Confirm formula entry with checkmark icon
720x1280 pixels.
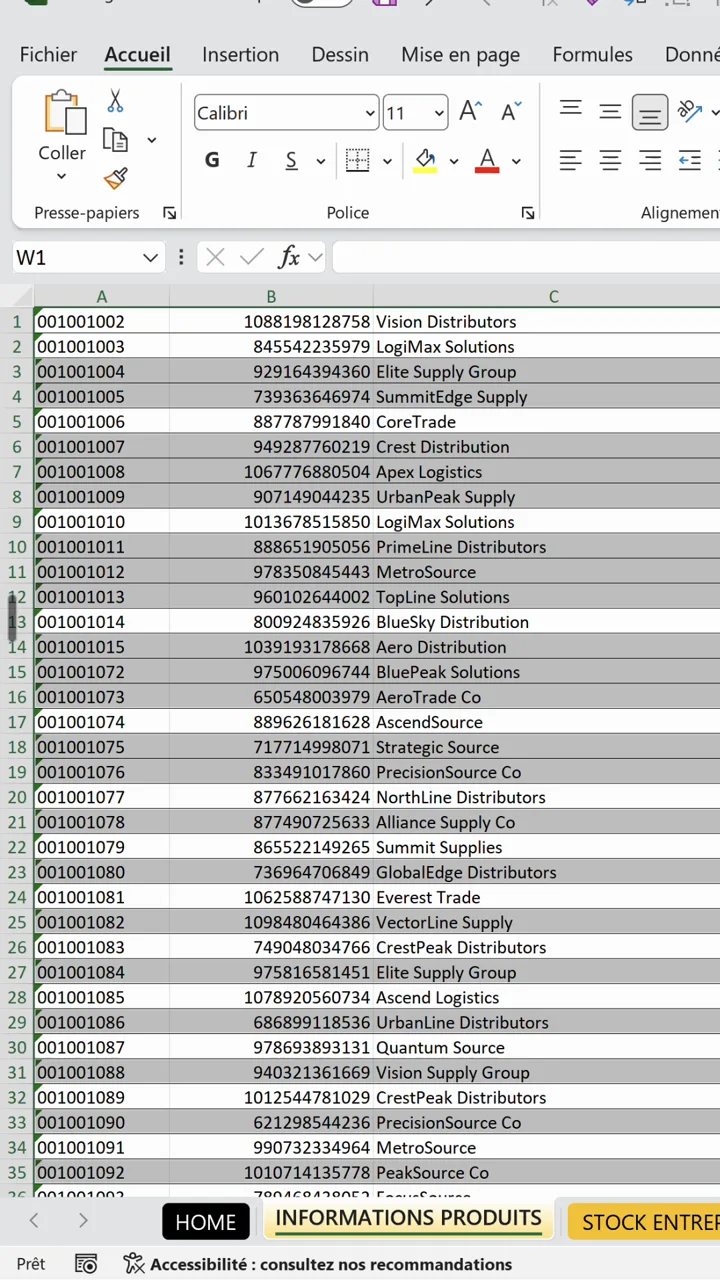[251, 258]
